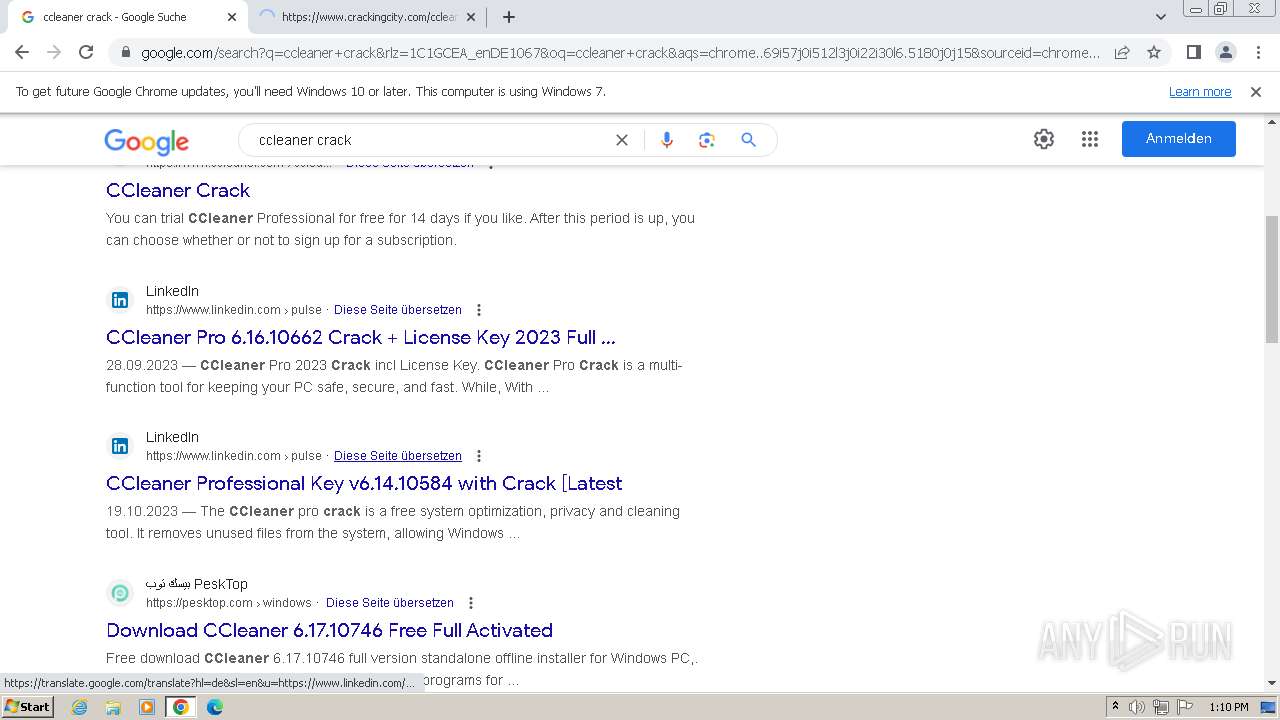
Task: Close the crackingcity.com tab
Action: (471, 17)
